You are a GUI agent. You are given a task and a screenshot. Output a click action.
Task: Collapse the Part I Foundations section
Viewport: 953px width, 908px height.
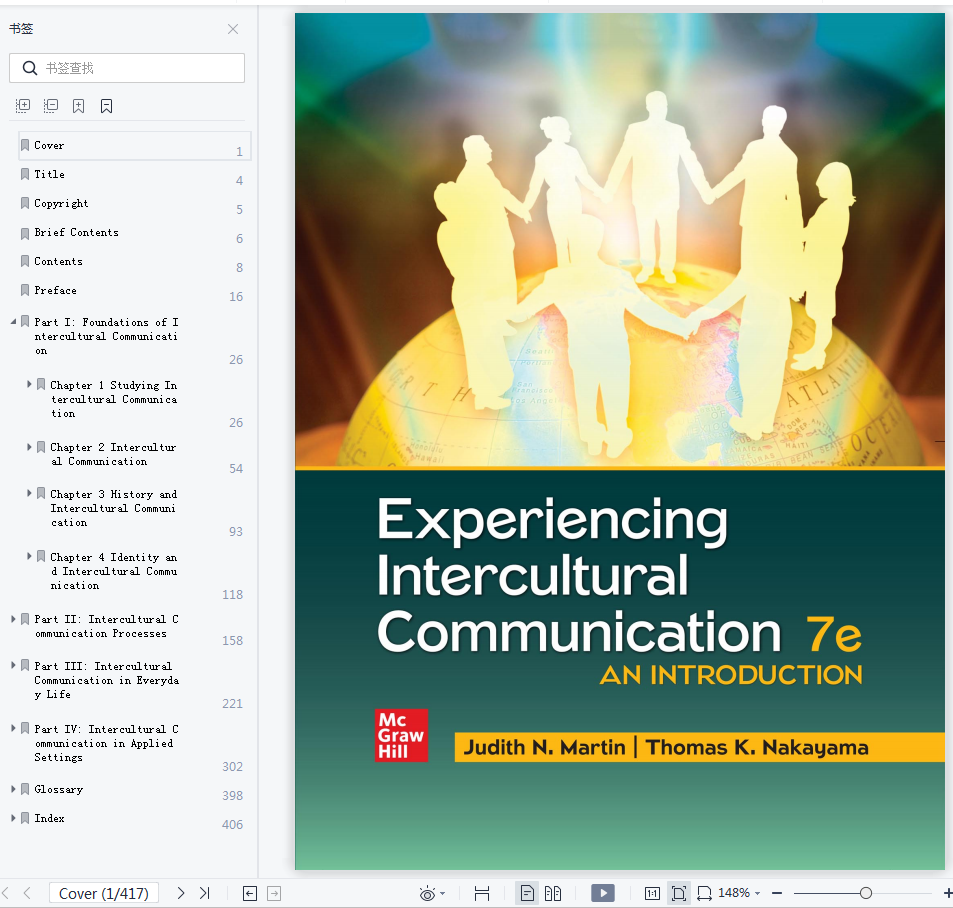coord(13,322)
